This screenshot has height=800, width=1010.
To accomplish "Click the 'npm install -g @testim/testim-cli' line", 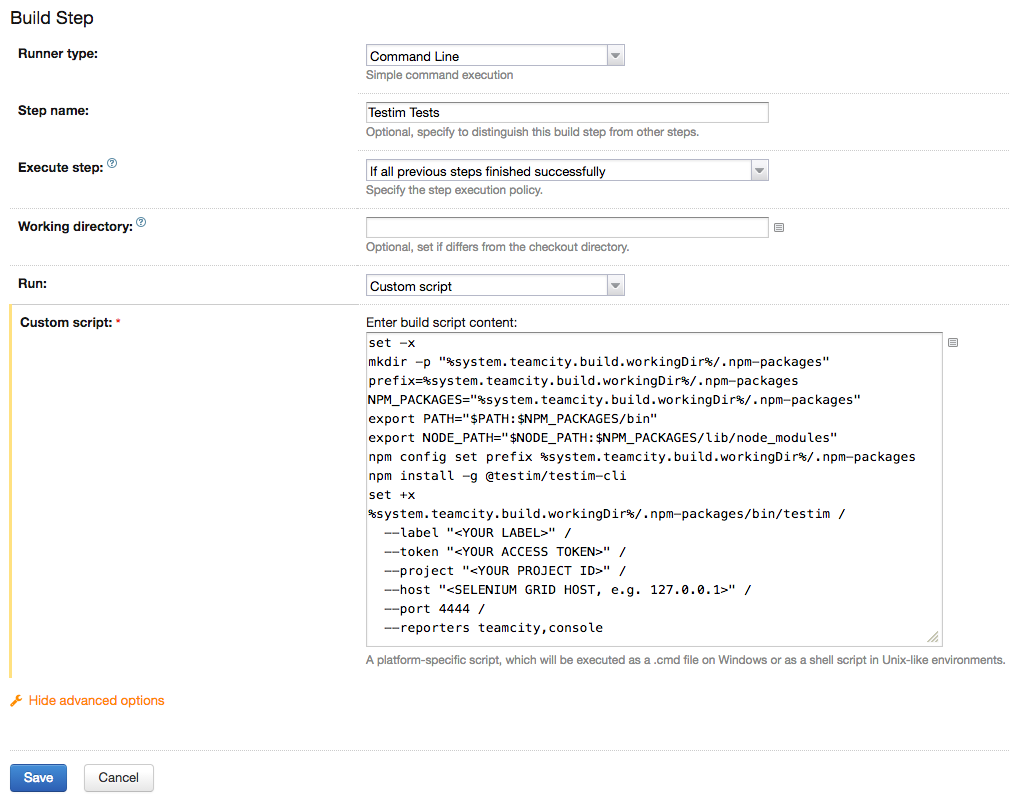I will point(497,475).
